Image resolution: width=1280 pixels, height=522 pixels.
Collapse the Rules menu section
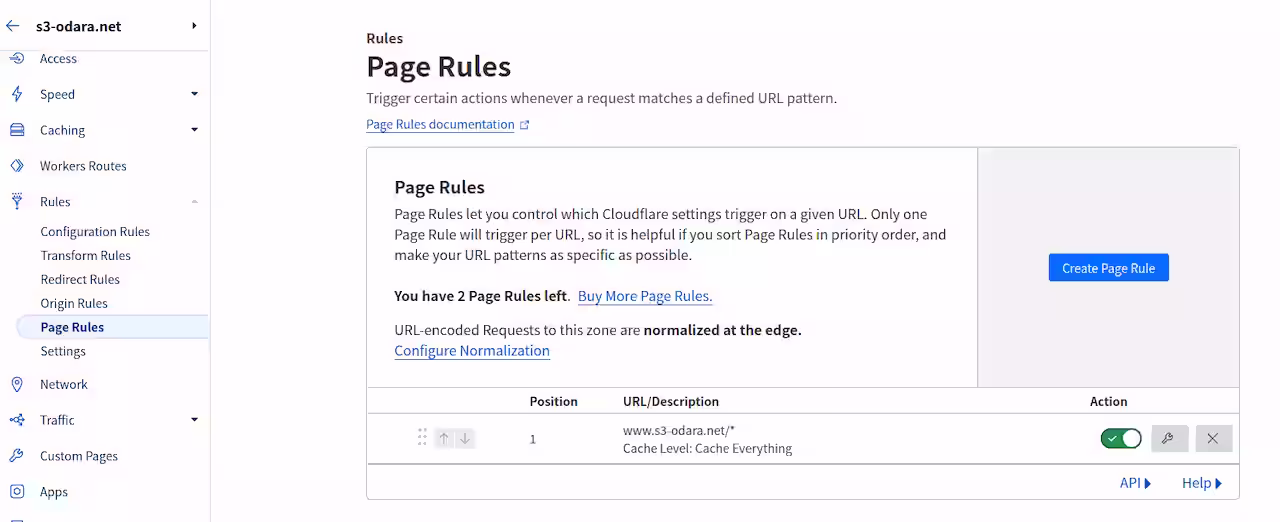click(194, 202)
